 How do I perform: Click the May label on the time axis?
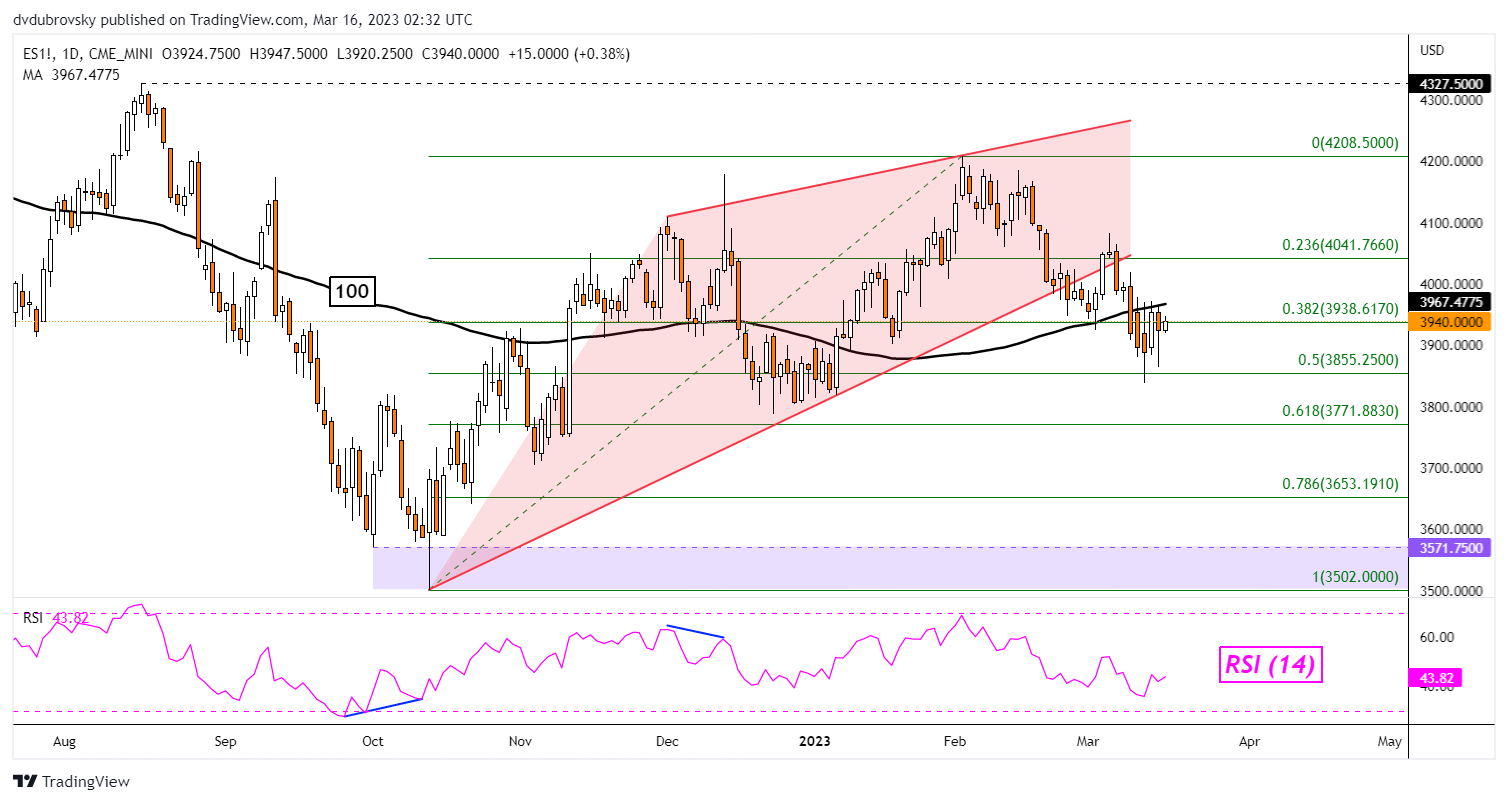(1389, 742)
